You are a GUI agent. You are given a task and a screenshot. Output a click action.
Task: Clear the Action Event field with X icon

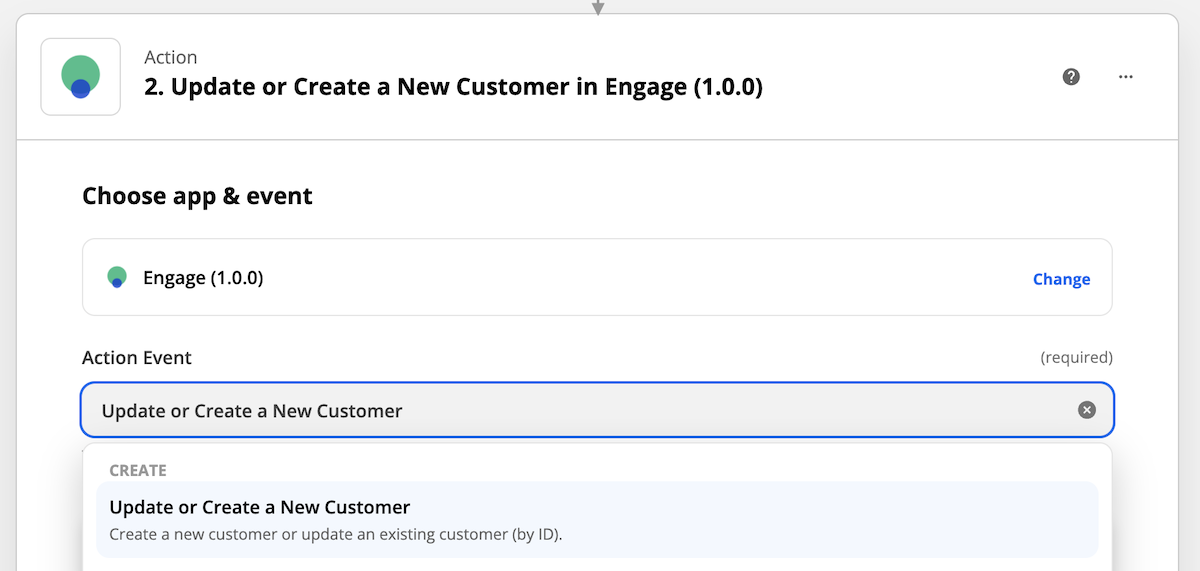1087,410
